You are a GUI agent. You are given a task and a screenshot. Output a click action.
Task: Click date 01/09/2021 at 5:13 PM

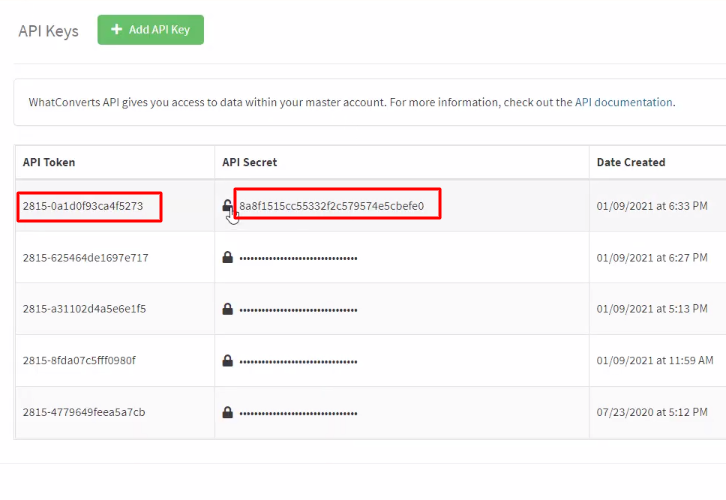[x=652, y=309]
